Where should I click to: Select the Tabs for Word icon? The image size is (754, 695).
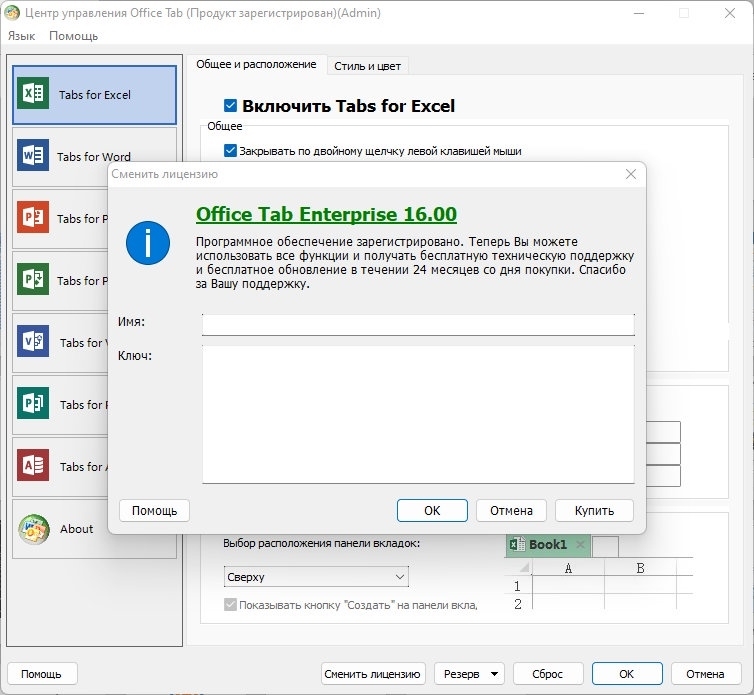[x=33, y=155]
